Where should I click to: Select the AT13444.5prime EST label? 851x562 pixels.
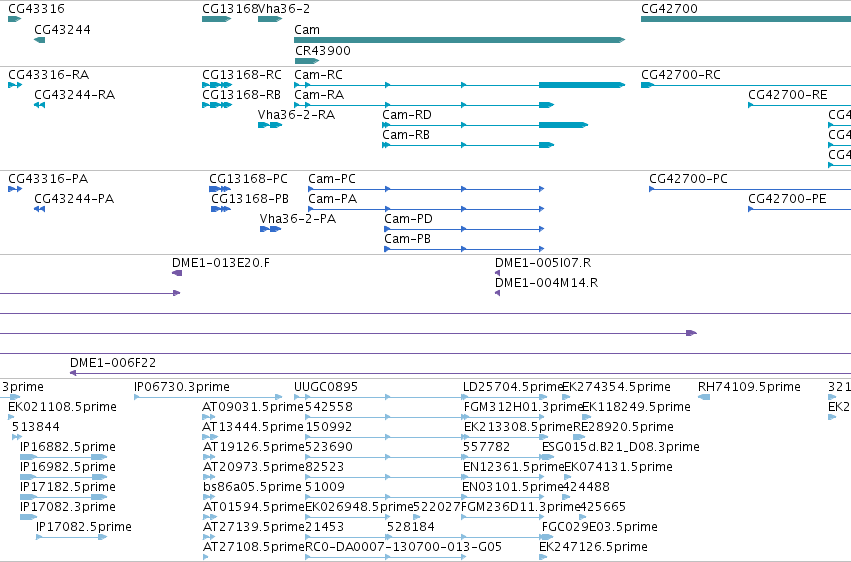point(253,427)
